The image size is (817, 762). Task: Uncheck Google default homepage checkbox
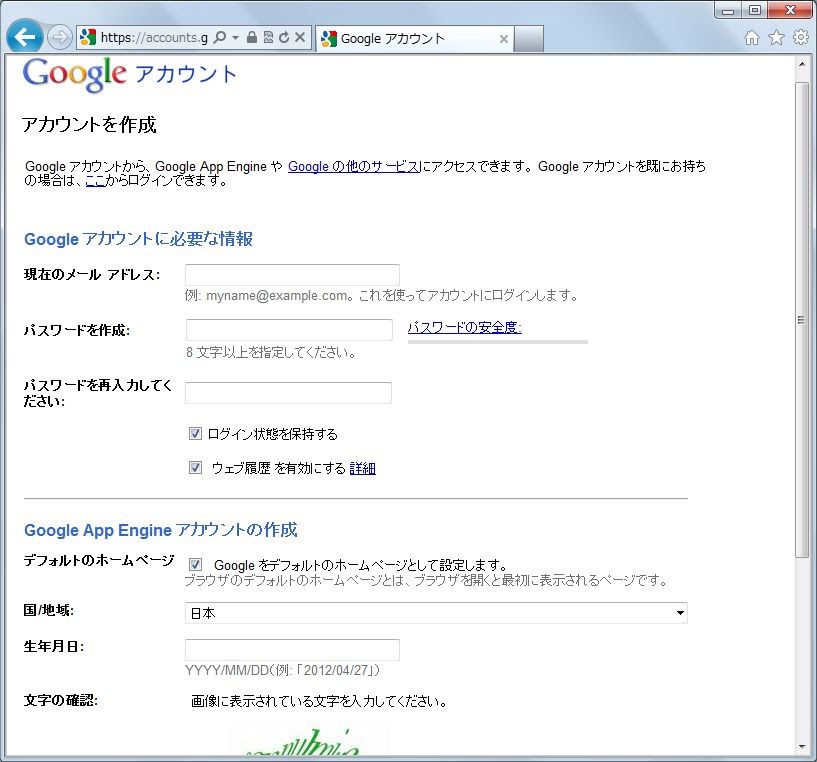pos(196,565)
